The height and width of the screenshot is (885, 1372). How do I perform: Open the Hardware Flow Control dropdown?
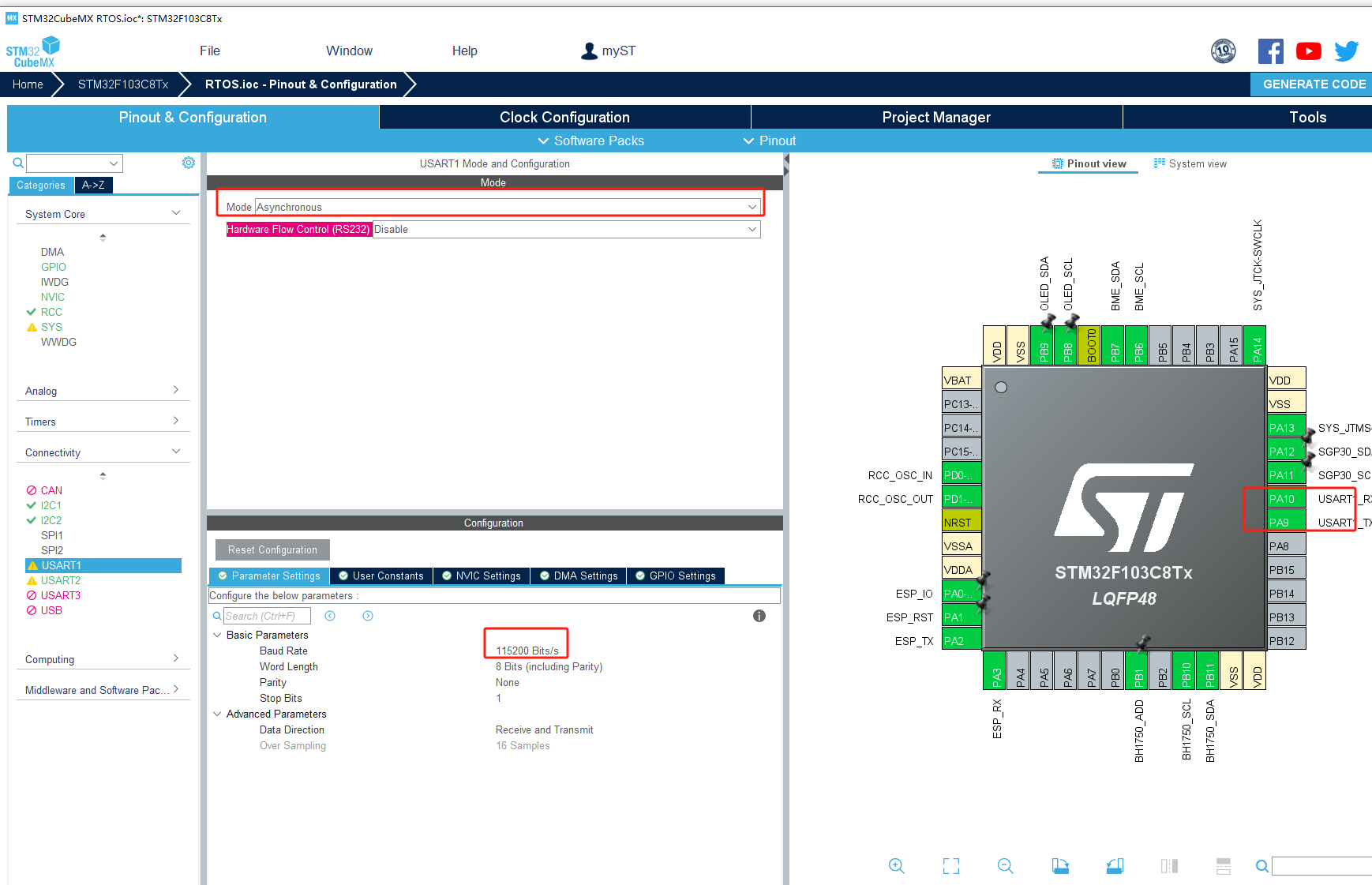tap(752, 229)
